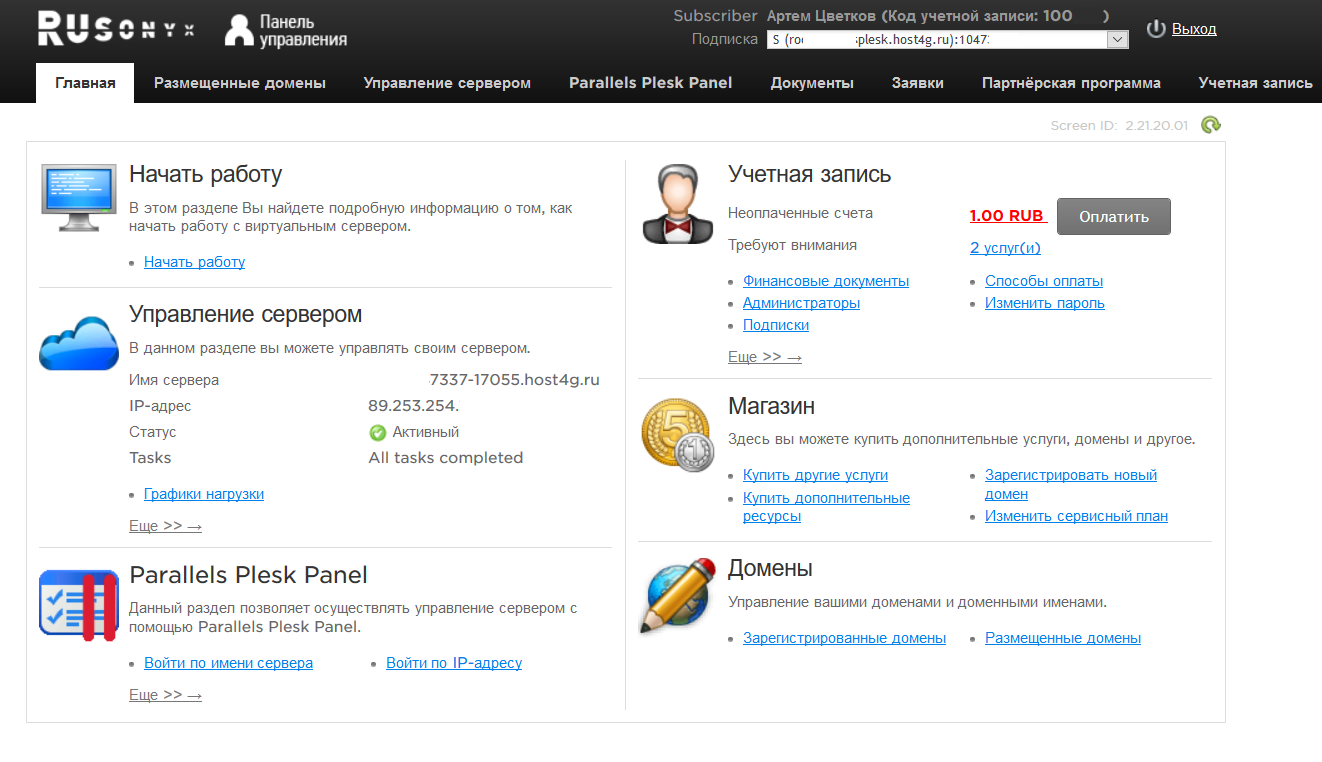Click the Screen ID 2.21.20.01 text
The height and width of the screenshot is (762, 1322).
[x=1119, y=126]
